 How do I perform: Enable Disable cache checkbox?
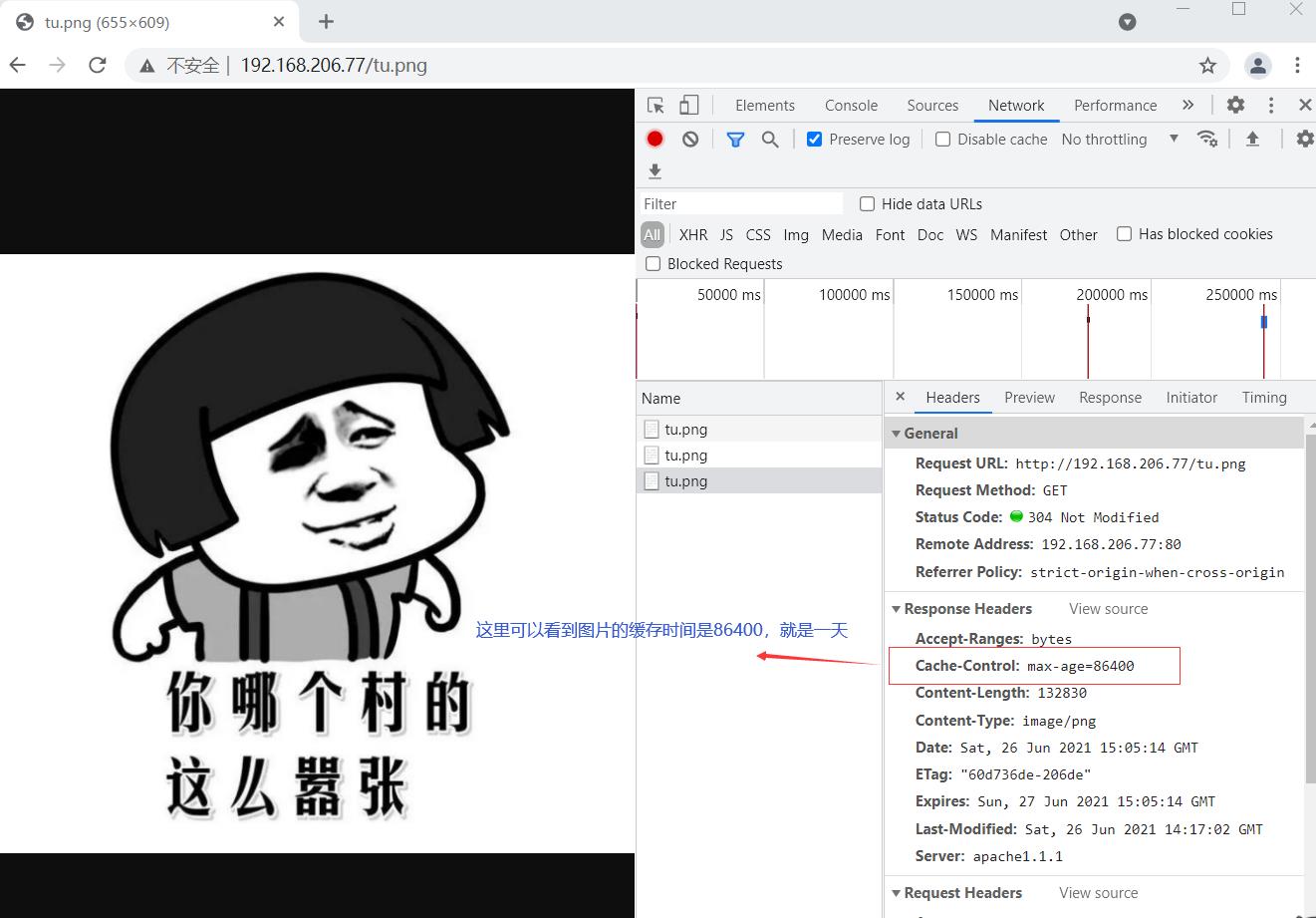point(942,140)
